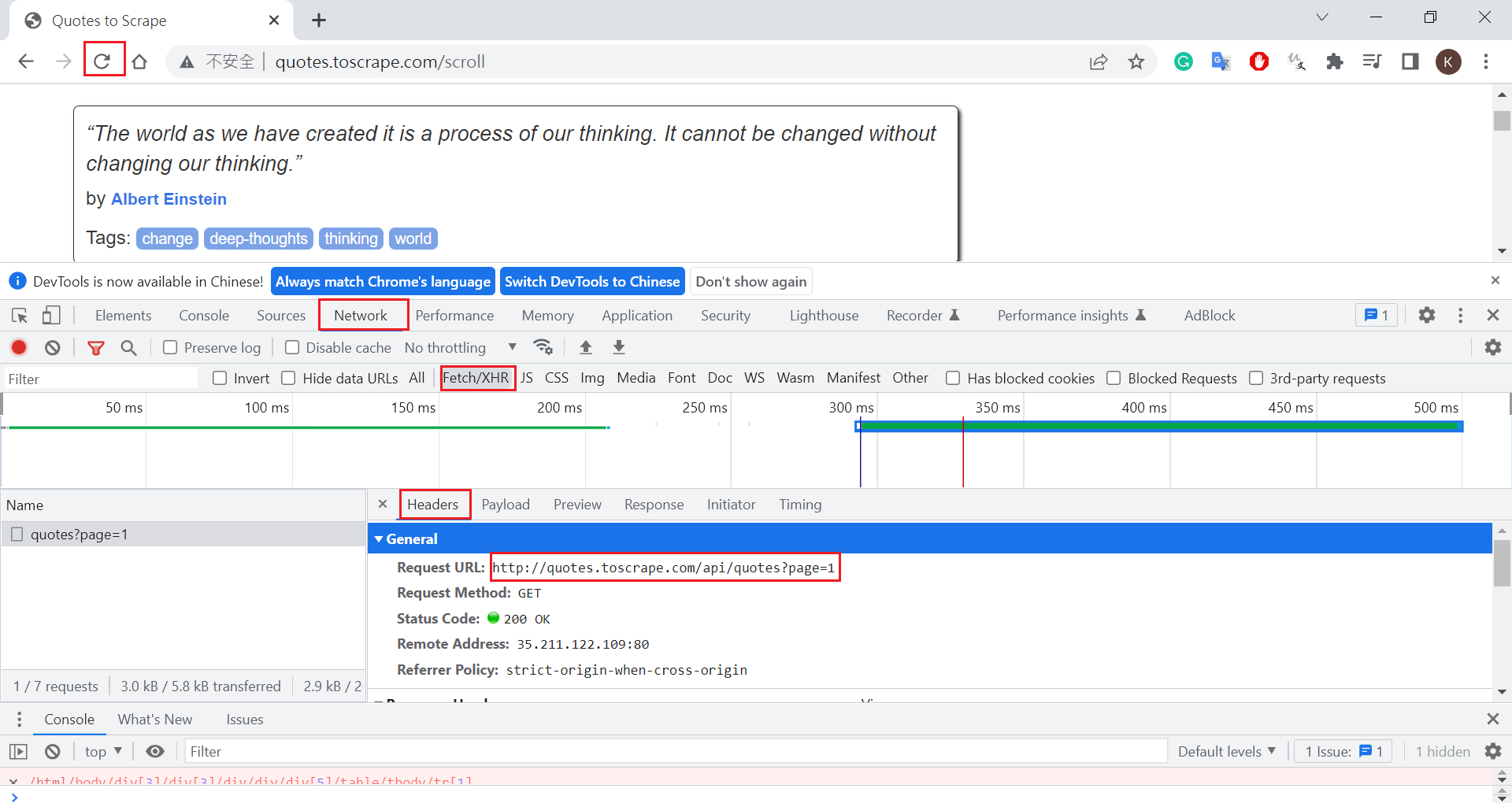Click the browser reload page icon
The height and width of the screenshot is (803, 1512).
tap(102, 61)
